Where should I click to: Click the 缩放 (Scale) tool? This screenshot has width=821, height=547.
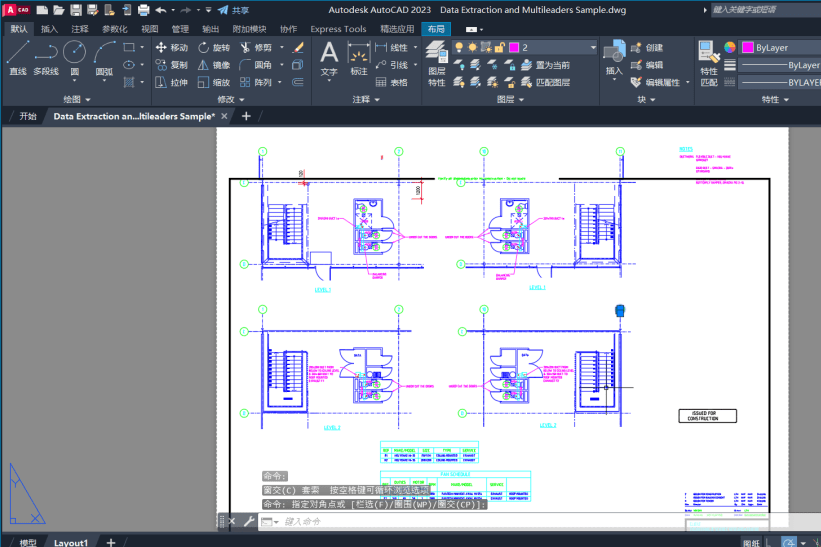(214, 82)
